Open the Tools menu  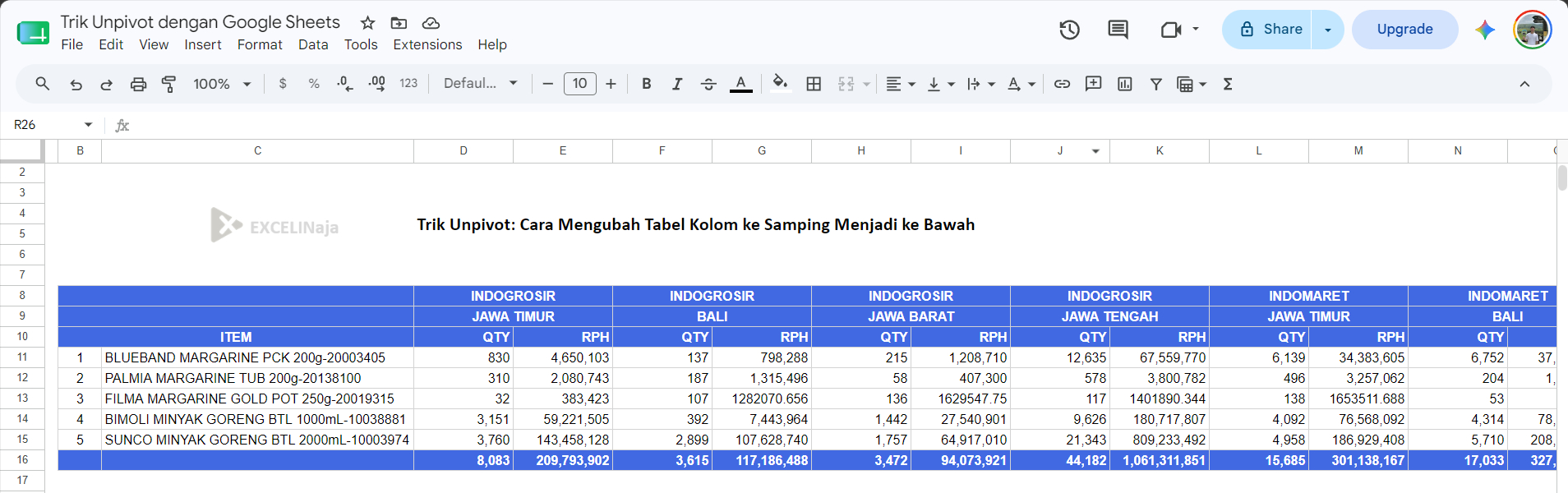click(x=361, y=44)
